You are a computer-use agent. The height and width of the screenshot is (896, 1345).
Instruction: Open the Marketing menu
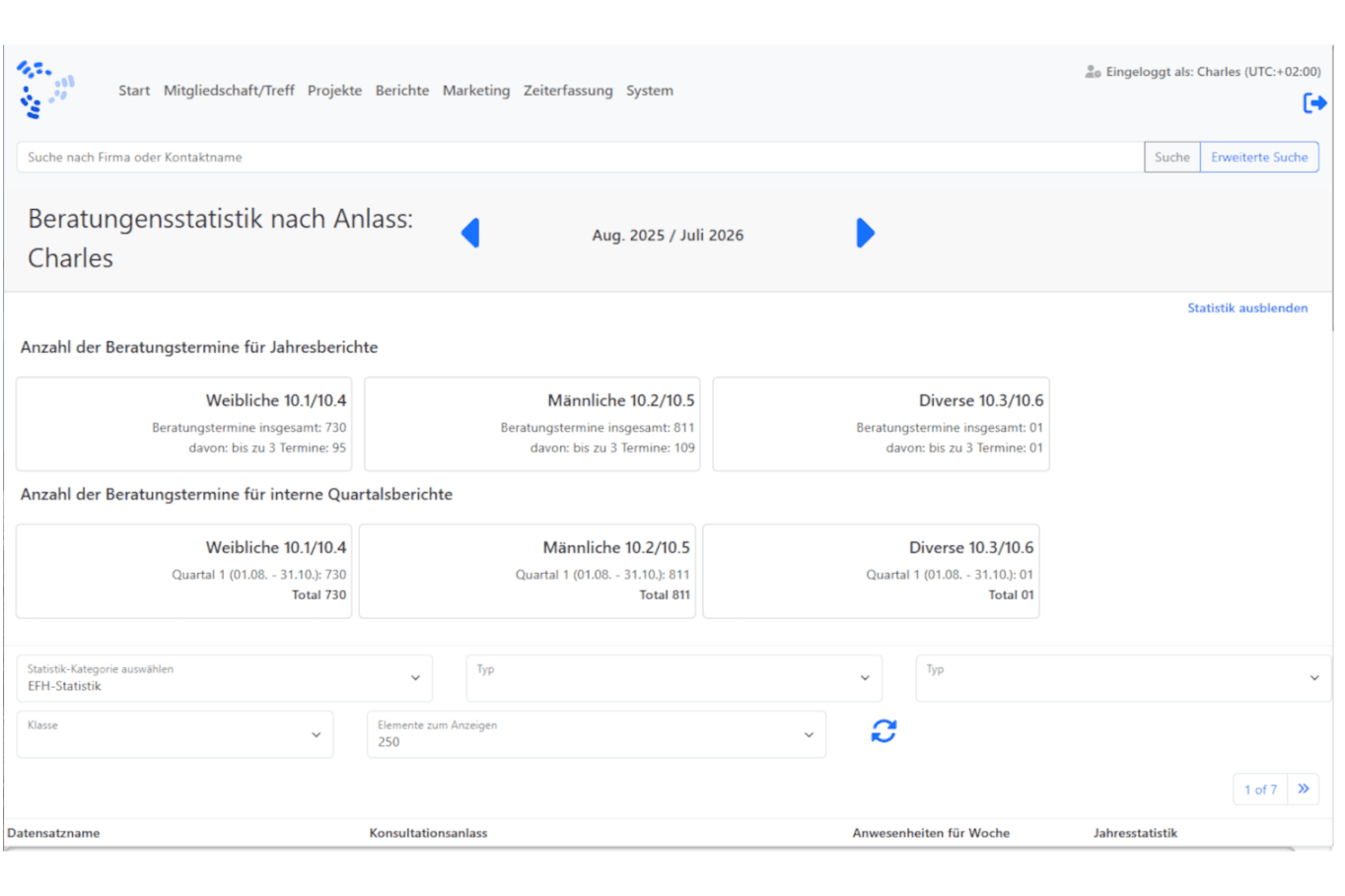476,91
